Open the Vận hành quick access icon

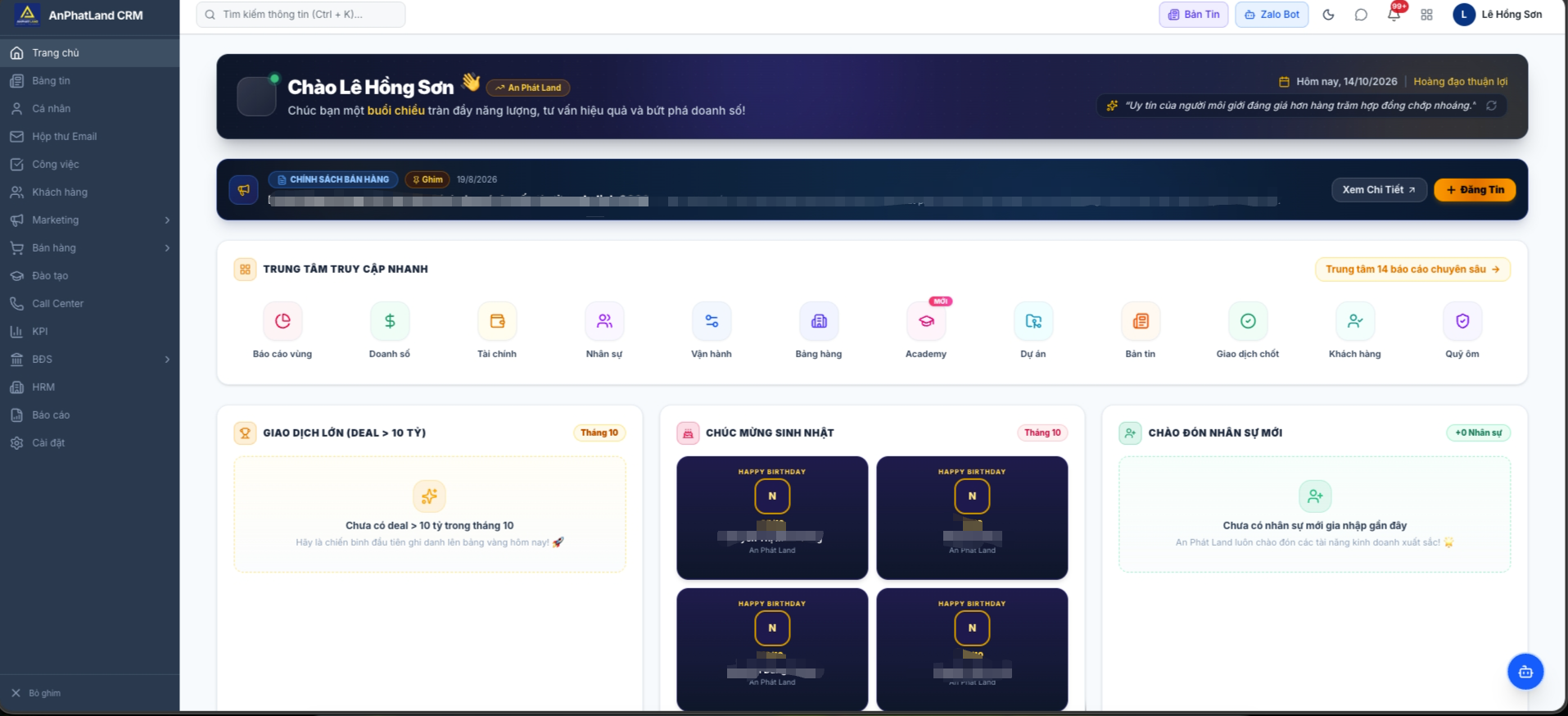tap(712, 321)
